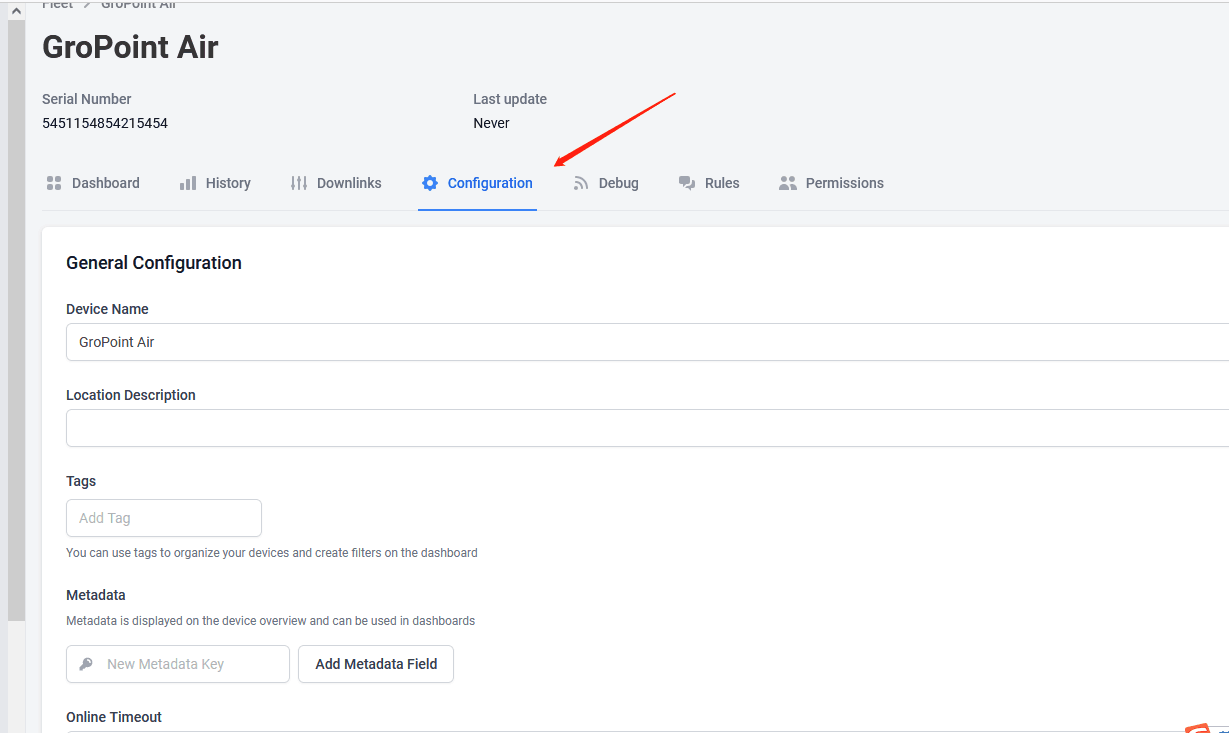The width and height of the screenshot is (1229, 733).
Task: Click the key icon in Metadata field
Action: click(x=86, y=664)
